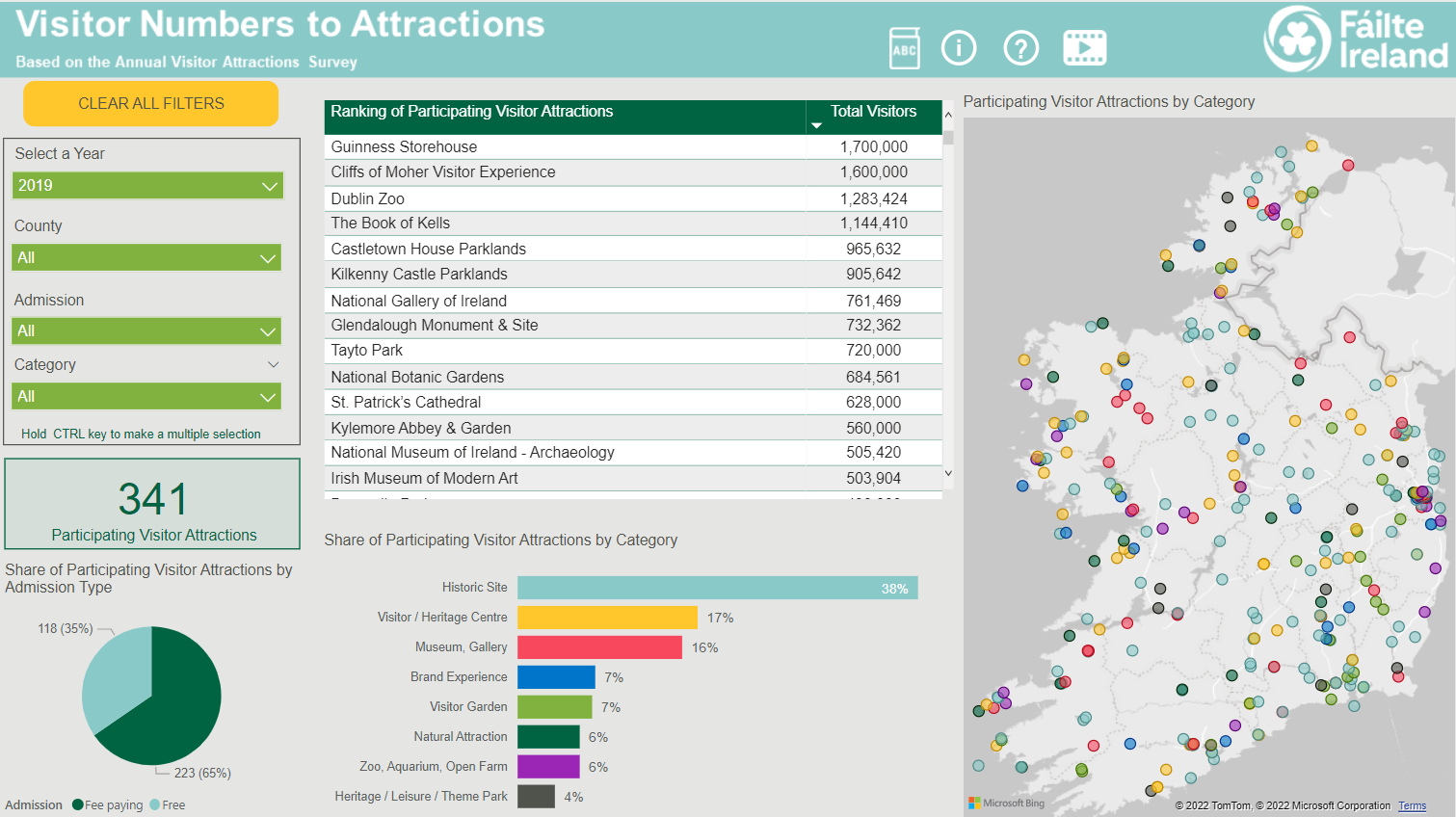
Task: Toggle the Free legend item
Action: click(168, 805)
